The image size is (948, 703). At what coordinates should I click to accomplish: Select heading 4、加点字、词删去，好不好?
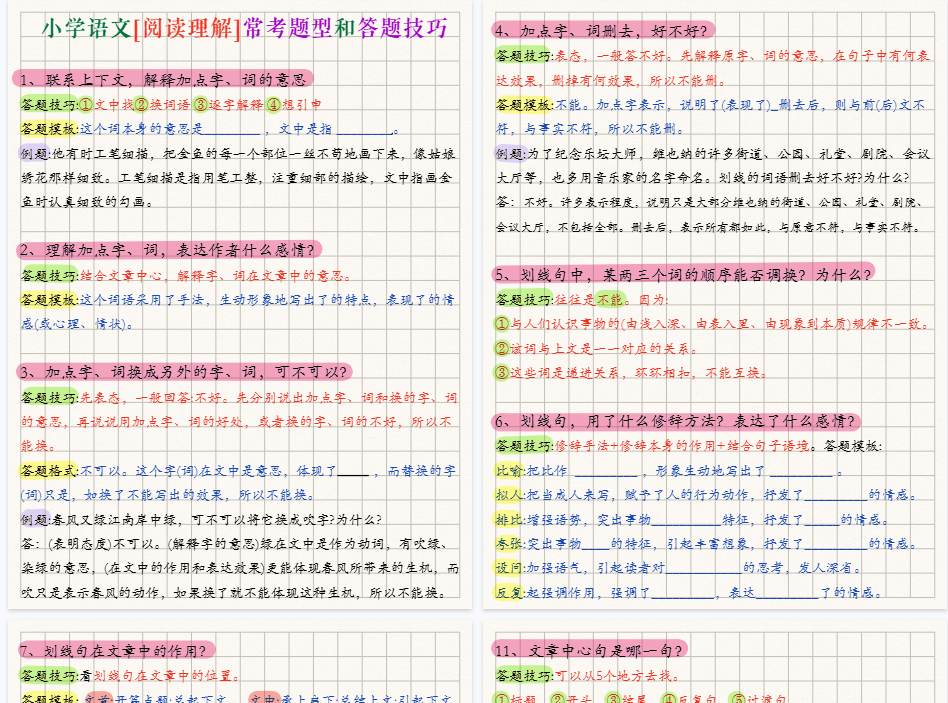(x=603, y=31)
